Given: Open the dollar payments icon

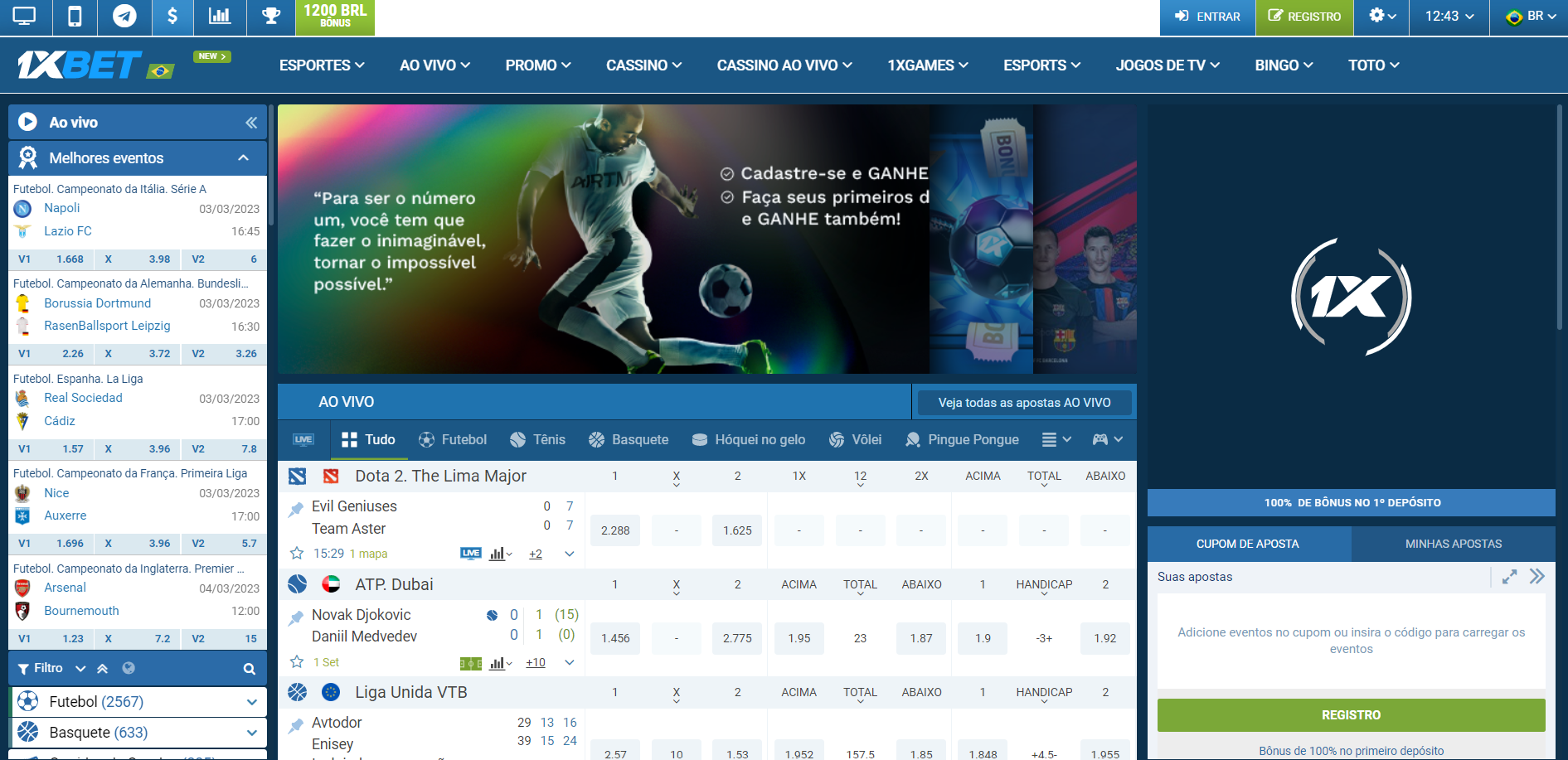Looking at the screenshot, I should 172,17.
